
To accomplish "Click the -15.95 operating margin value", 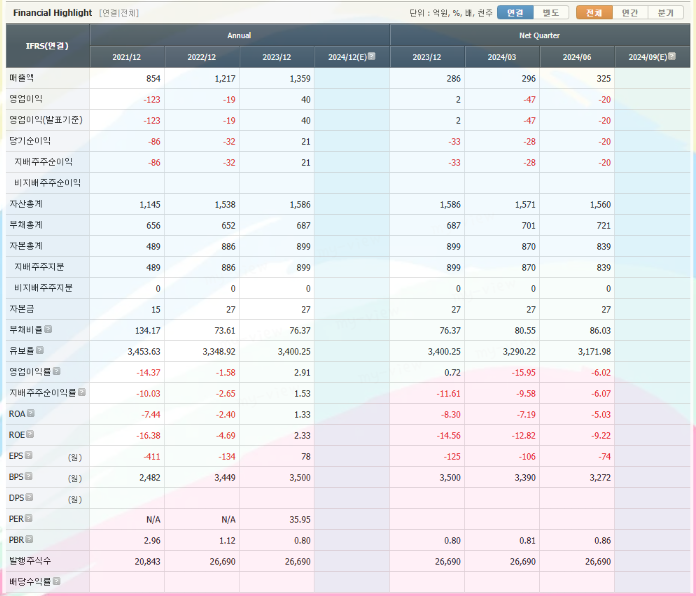I will [524, 372].
